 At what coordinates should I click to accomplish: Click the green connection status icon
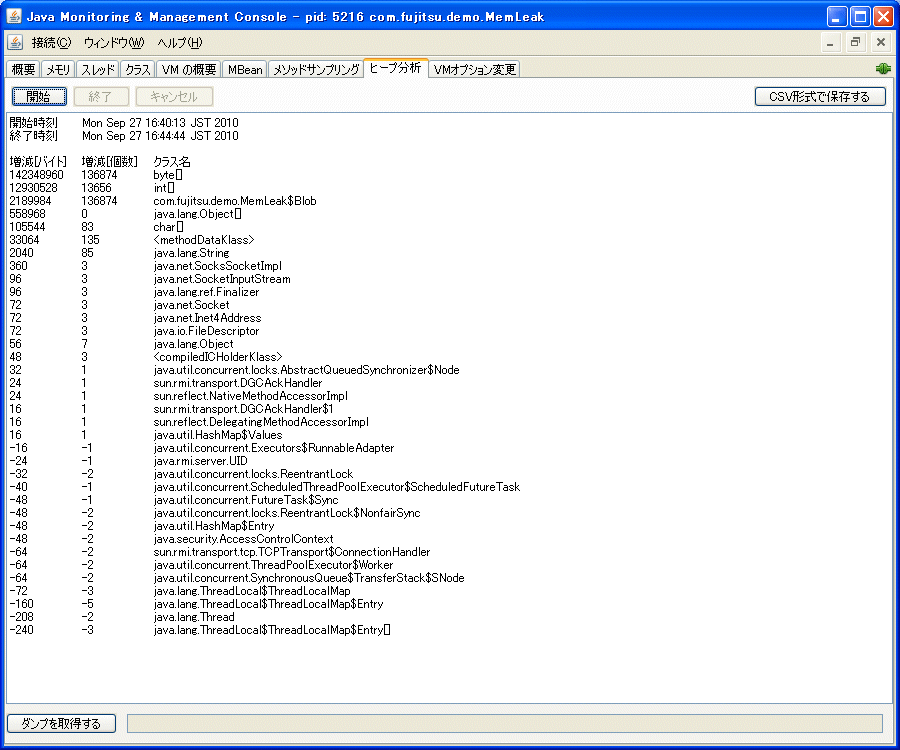coord(883,69)
